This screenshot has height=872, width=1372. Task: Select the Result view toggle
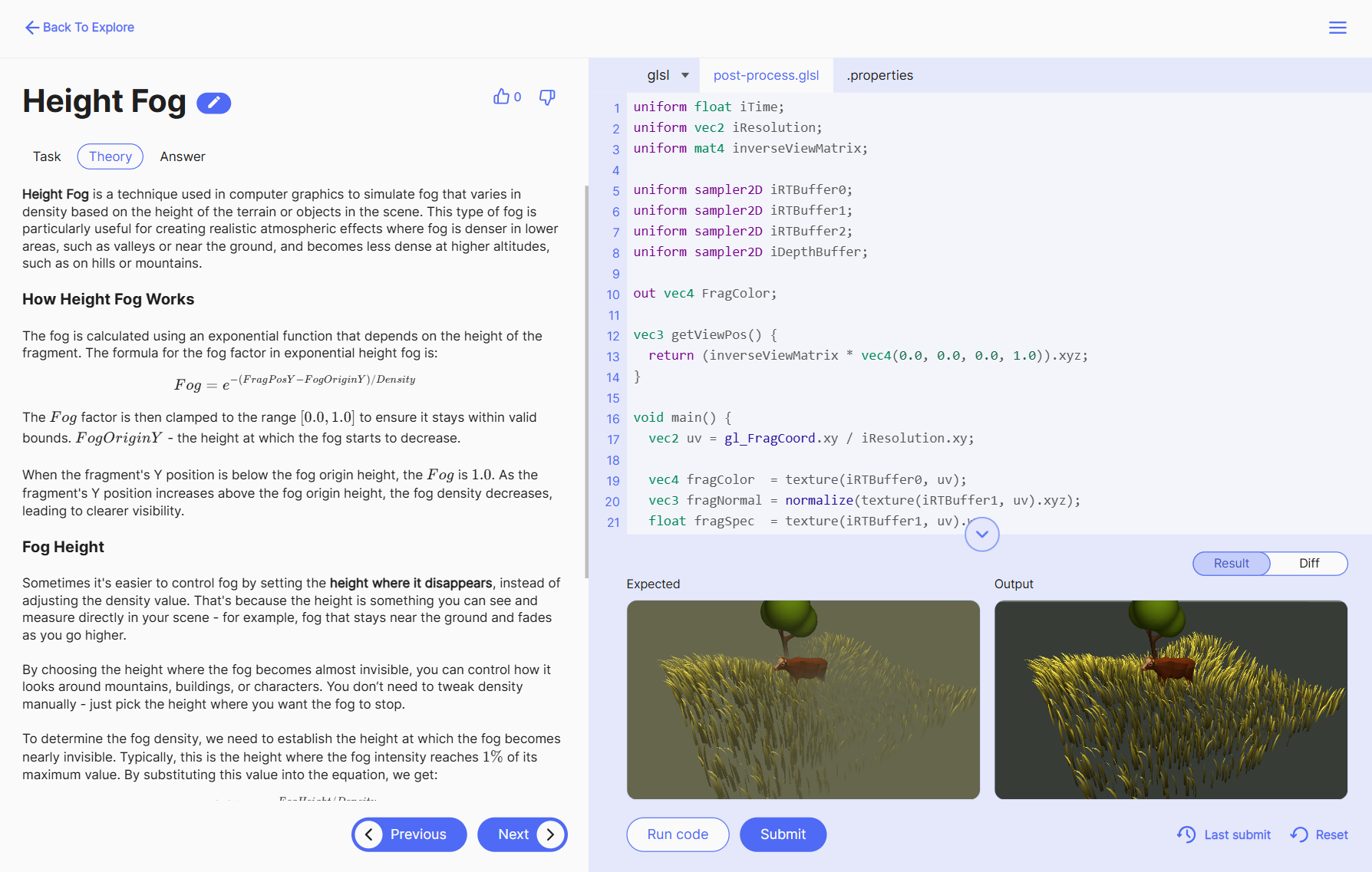[x=1231, y=563]
